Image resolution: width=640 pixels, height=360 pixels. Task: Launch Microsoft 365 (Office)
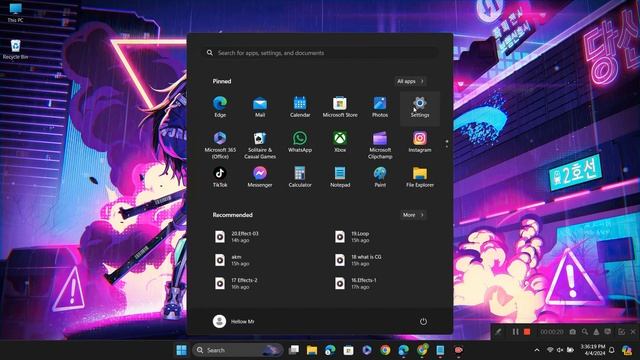click(220, 145)
